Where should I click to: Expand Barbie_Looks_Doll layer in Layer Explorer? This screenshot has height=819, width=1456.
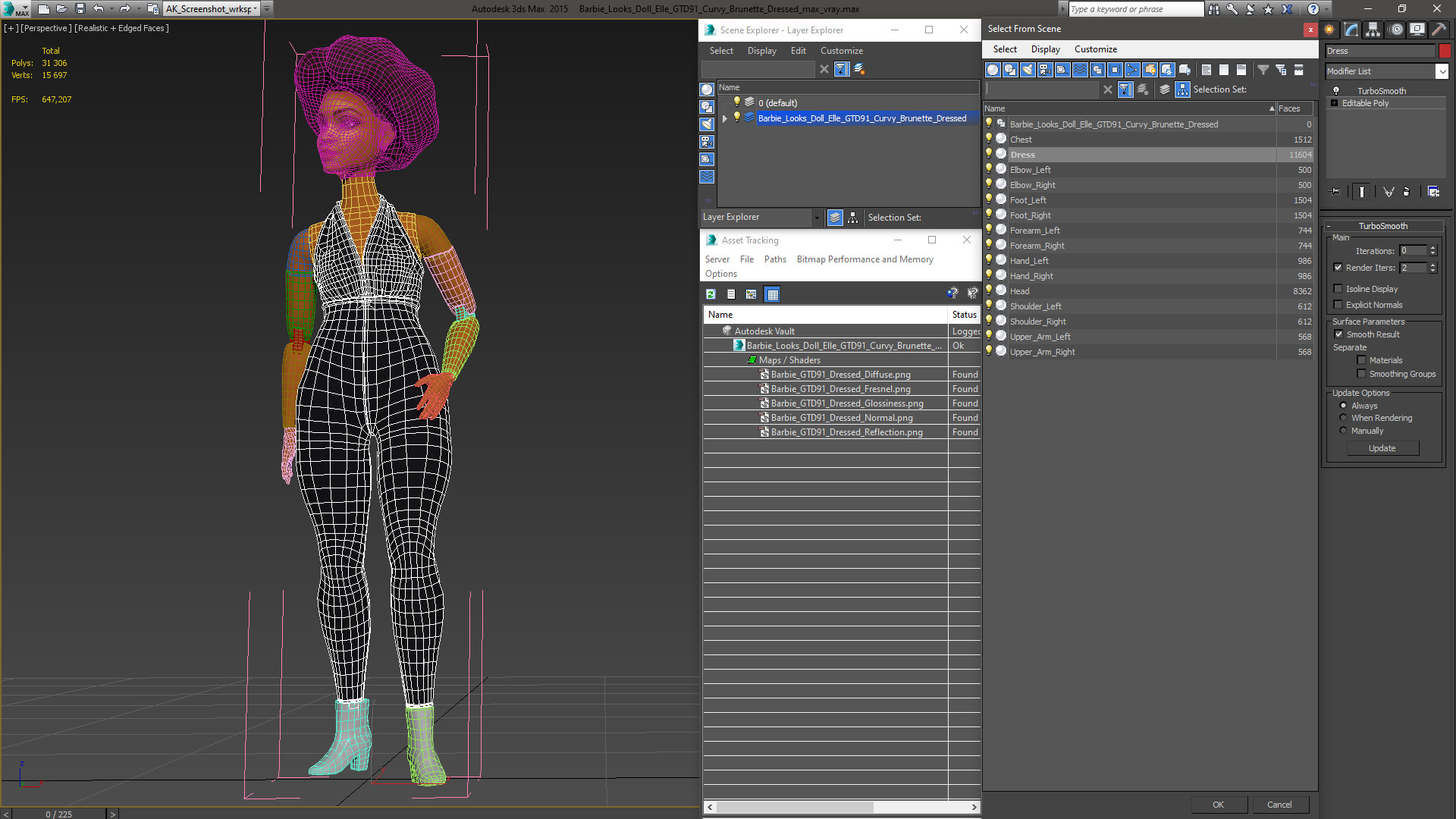point(725,118)
